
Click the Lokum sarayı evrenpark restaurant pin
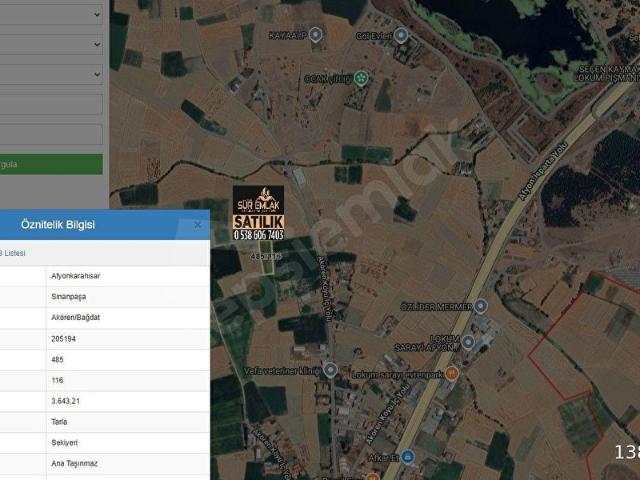tap(451, 373)
